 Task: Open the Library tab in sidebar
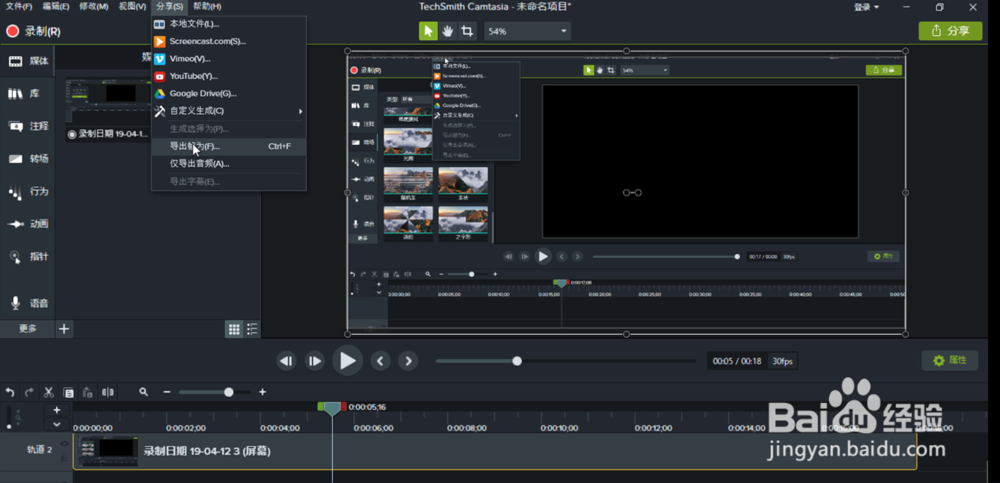(x=27, y=94)
